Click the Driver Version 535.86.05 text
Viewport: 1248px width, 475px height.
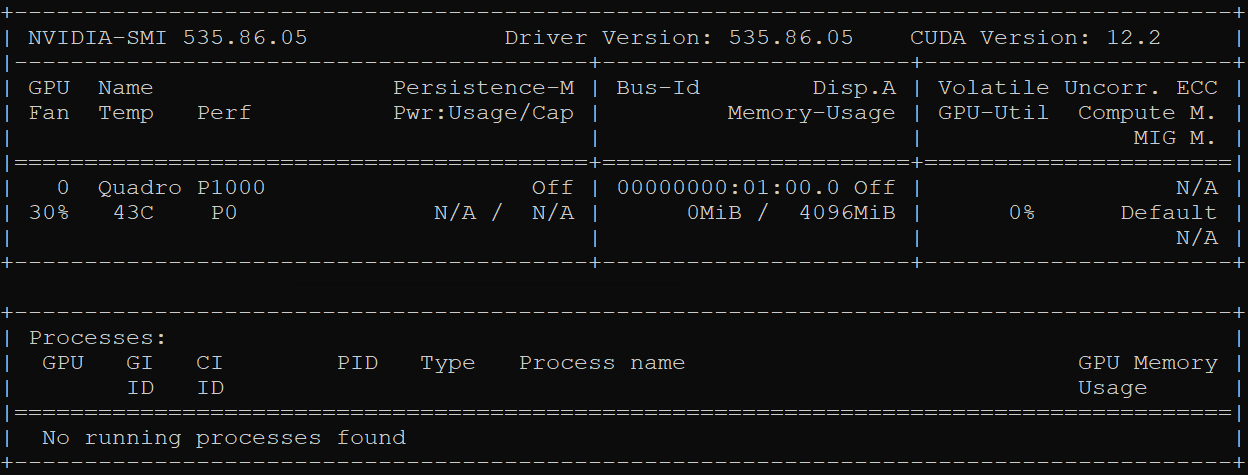[x=678, y=38]
